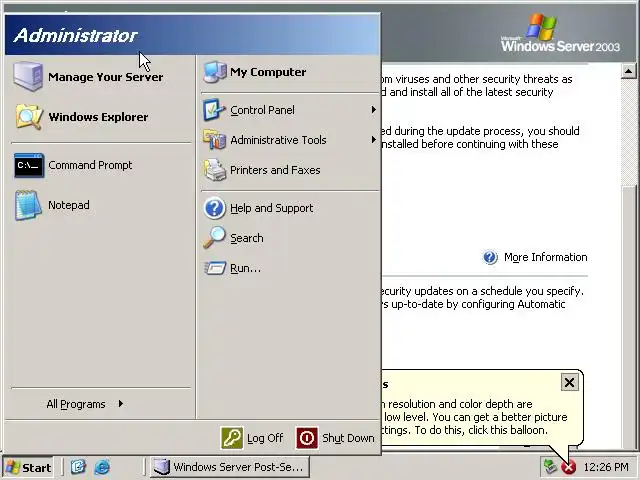Click the taskbar clock 12:26 PM
This screenshot has height=480, width=640.
point(606,467)
